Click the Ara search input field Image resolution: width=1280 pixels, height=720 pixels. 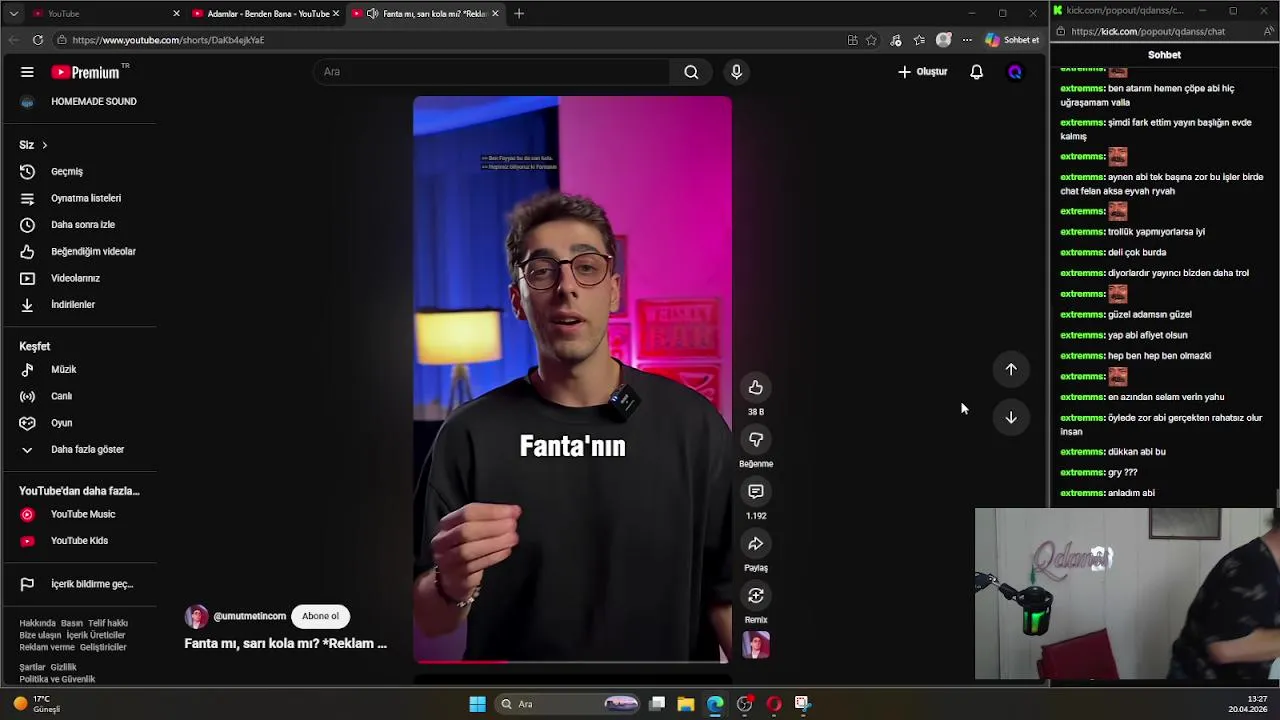point(492,72)
